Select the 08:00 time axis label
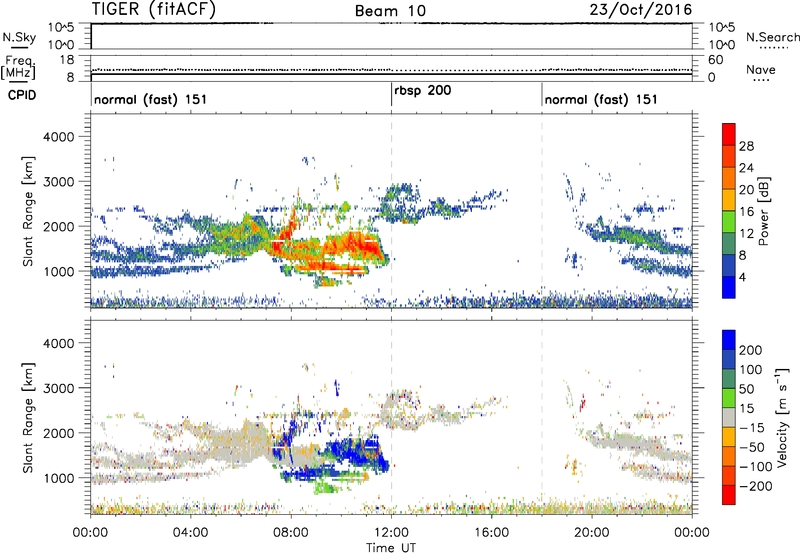 [290, 533]
